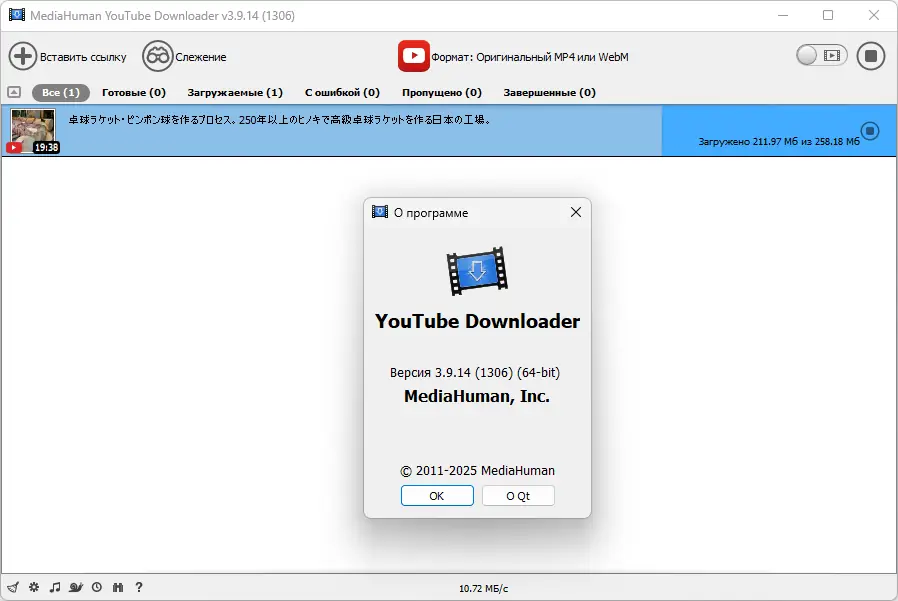
Task: Open format selector Оригинальный MP4 или WebM
Action: click(x=530, y=57)
